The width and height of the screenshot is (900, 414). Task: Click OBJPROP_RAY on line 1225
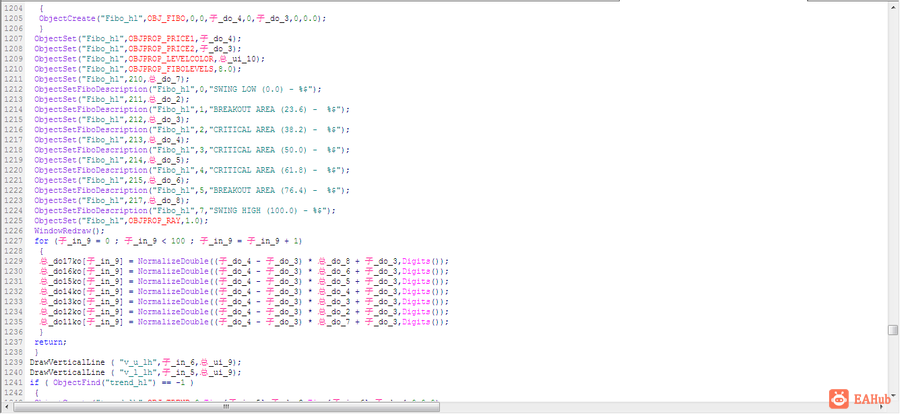[156, 220]
